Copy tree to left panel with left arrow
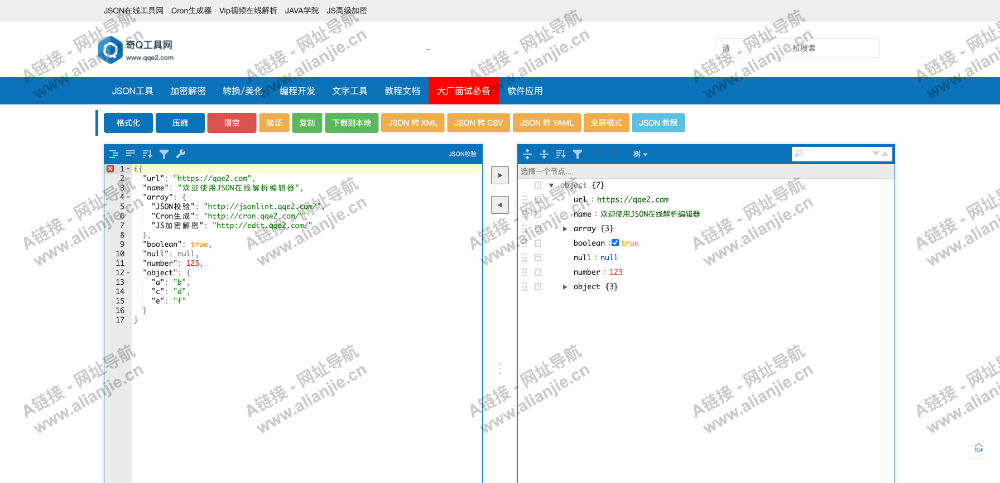Screen dimensions: 1000x483 [500, 204]
